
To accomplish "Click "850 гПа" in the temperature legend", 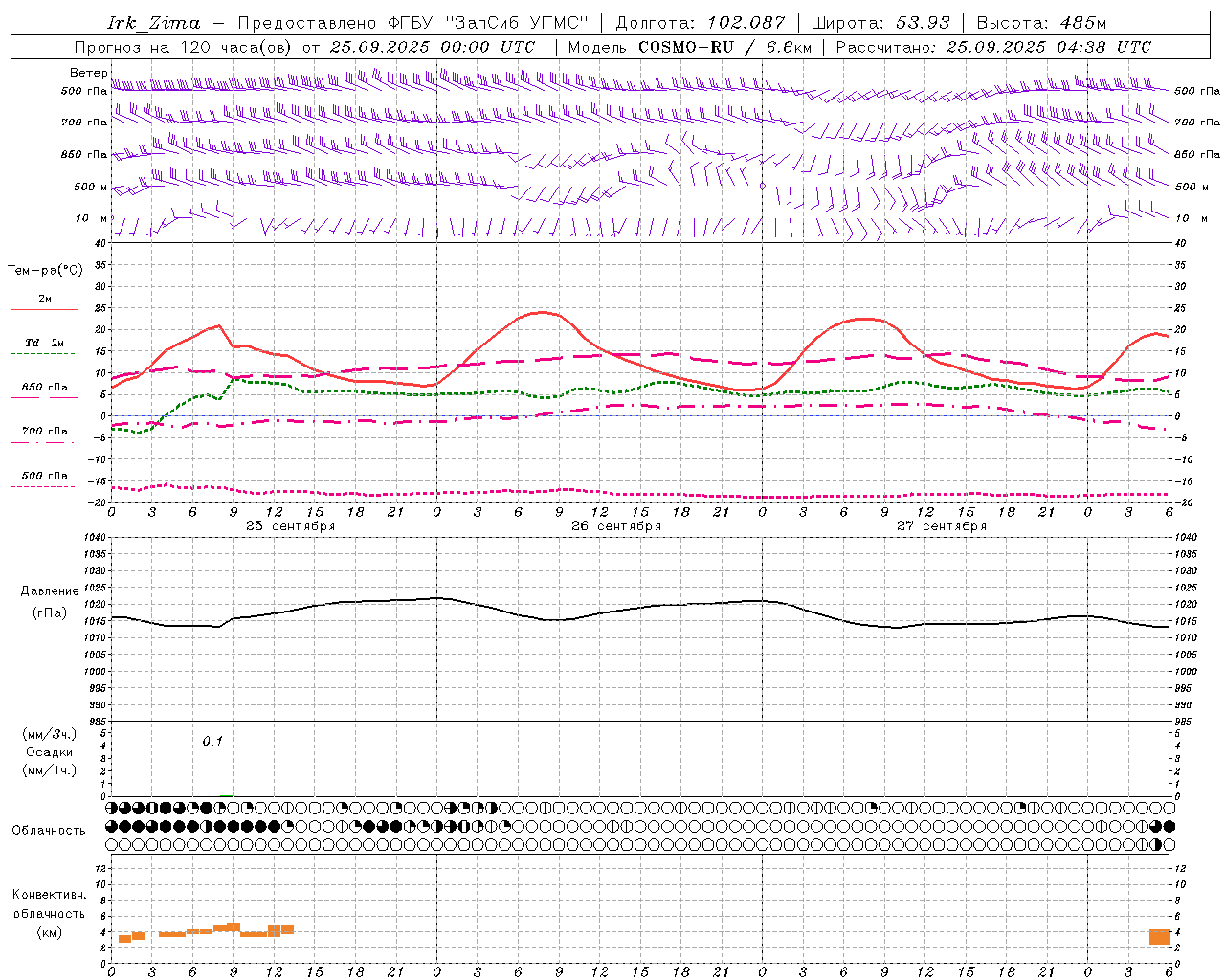I will [x=44, y=388].
